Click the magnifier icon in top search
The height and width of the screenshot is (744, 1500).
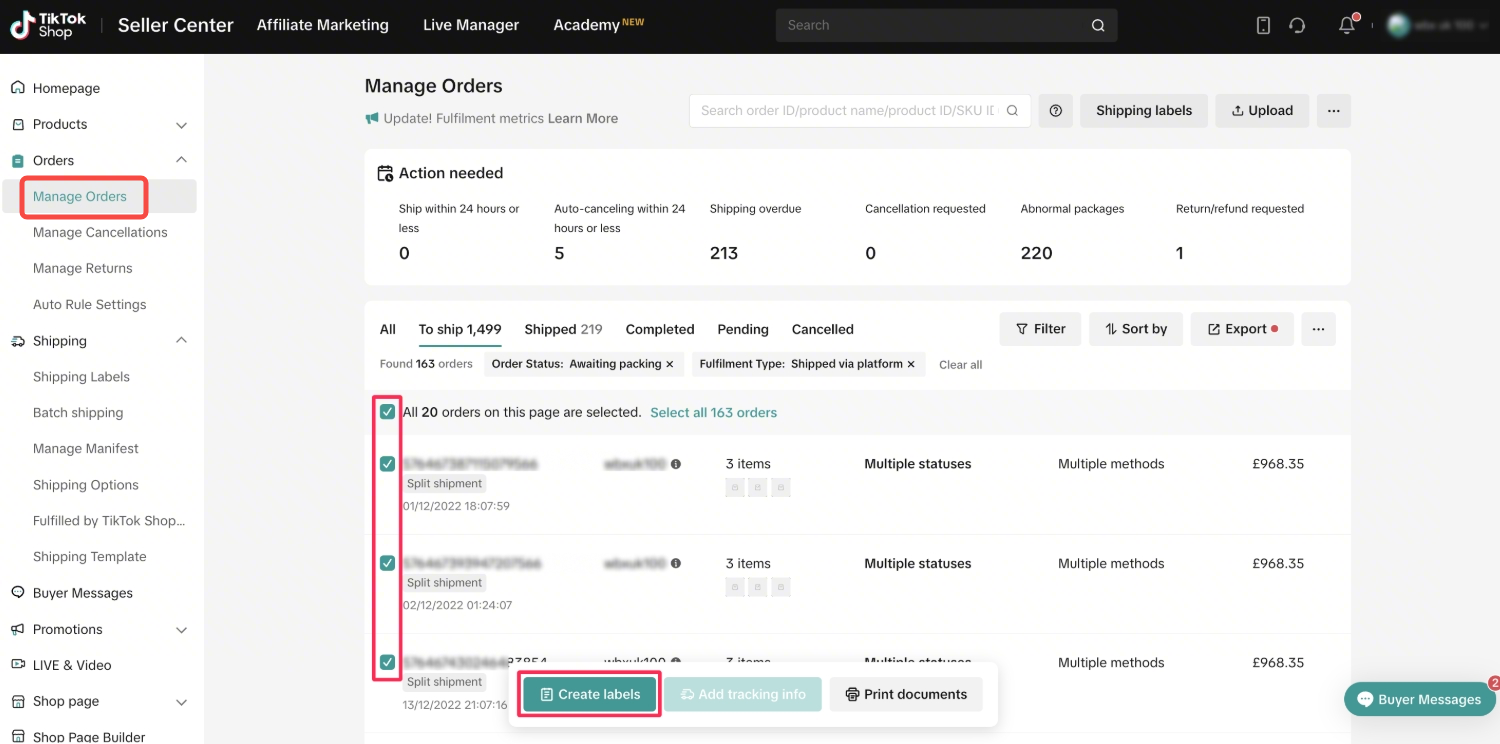1098,26
